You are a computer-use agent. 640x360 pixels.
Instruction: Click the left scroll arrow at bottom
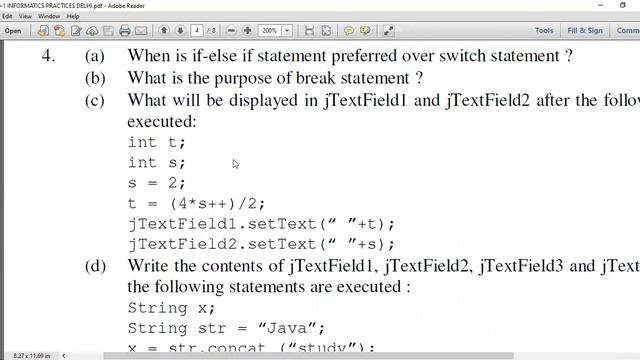click(64, 356)
